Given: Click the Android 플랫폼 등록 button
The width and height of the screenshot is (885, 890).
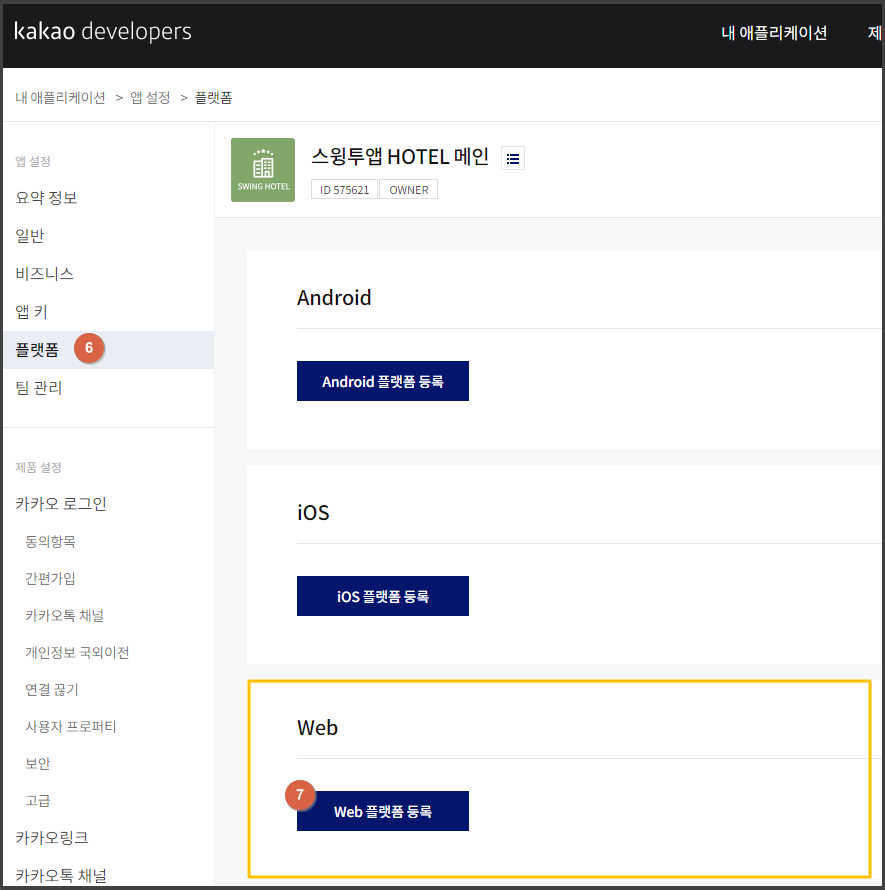Looking at the screenshot, I should pos(382,381).
